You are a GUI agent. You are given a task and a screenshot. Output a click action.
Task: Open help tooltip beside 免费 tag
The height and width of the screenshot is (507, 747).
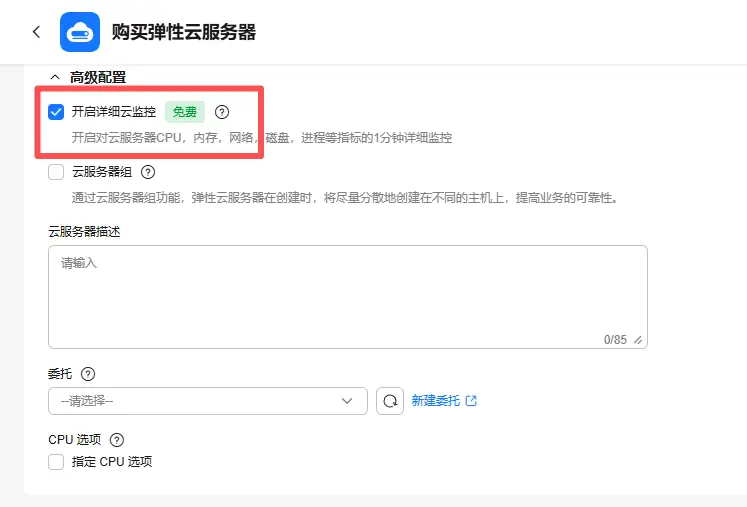pyautogui.click(x=222, y=112)
